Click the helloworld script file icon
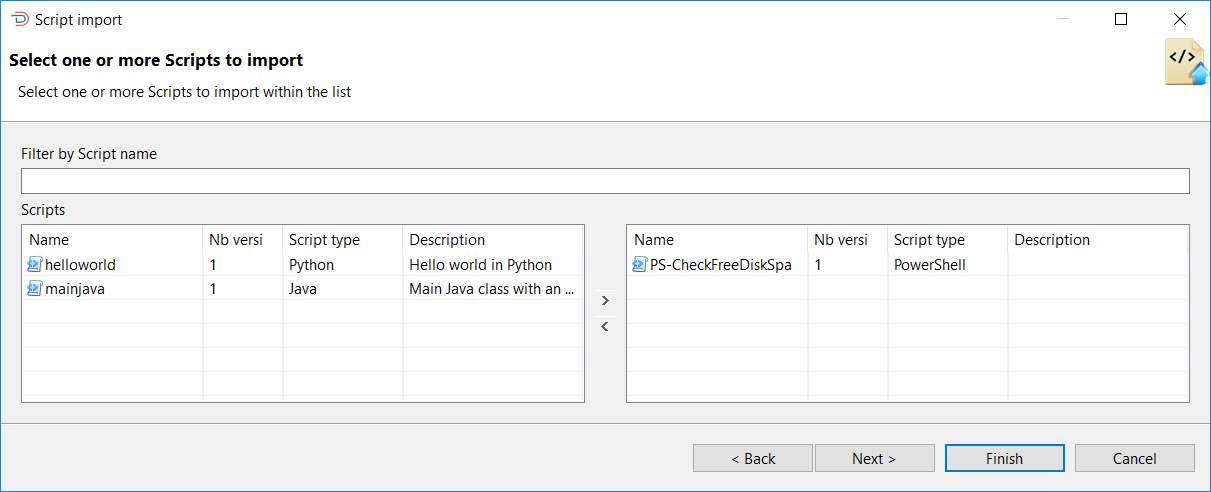Image resolution: width=1211 pixels, height=492 pixels. click(35, 265)
